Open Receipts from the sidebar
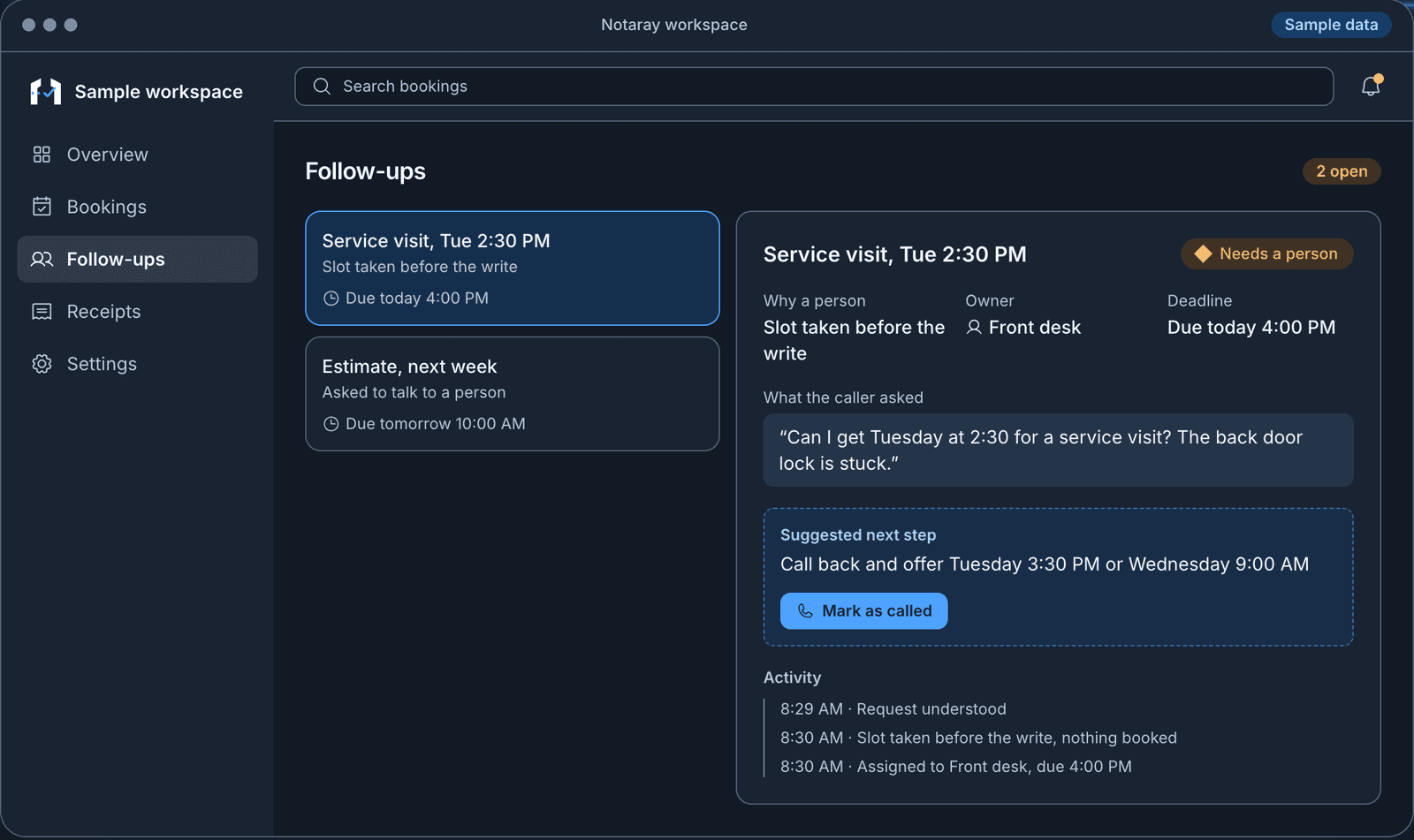 (137, 312)
